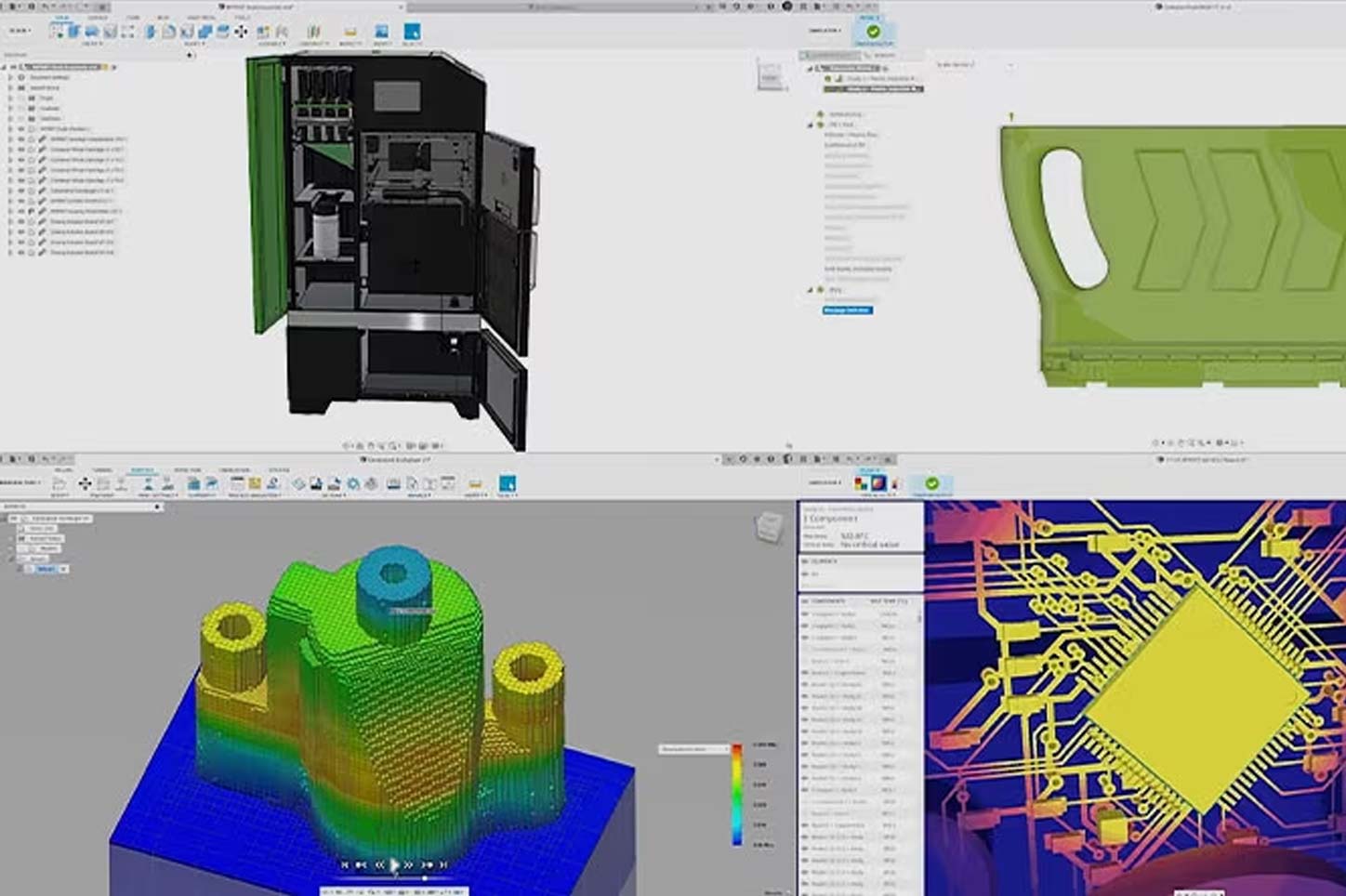This screenshot has width=1346, height=896.
Task: Open the Simulation workspace dropdown in top-right window
Action: 825,31
